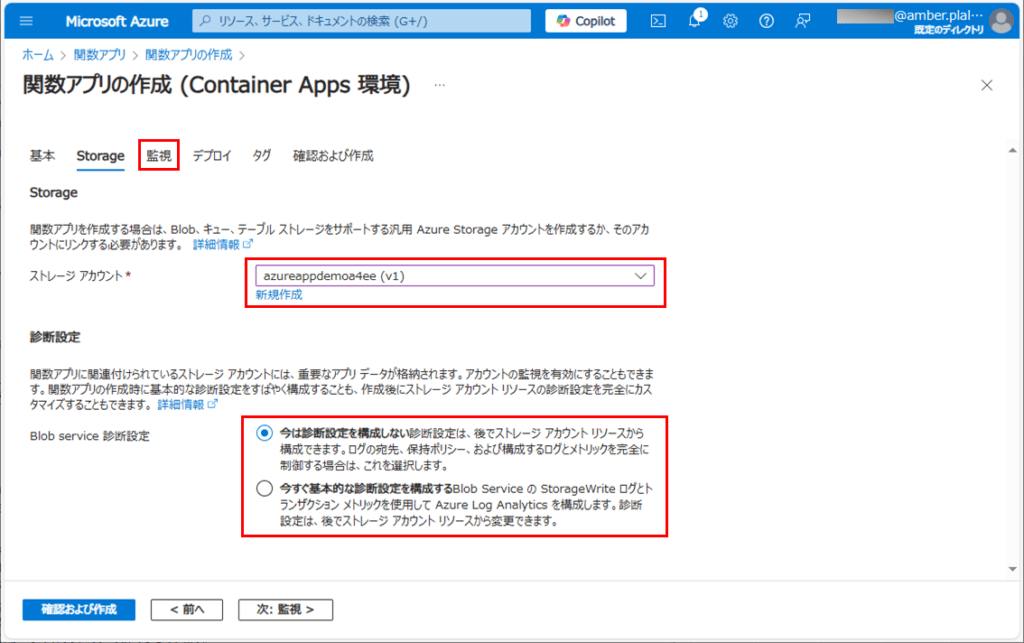This screenshot has width=1024, height=643.
Task: Open the help question mark icon
Action: point(766,21)
